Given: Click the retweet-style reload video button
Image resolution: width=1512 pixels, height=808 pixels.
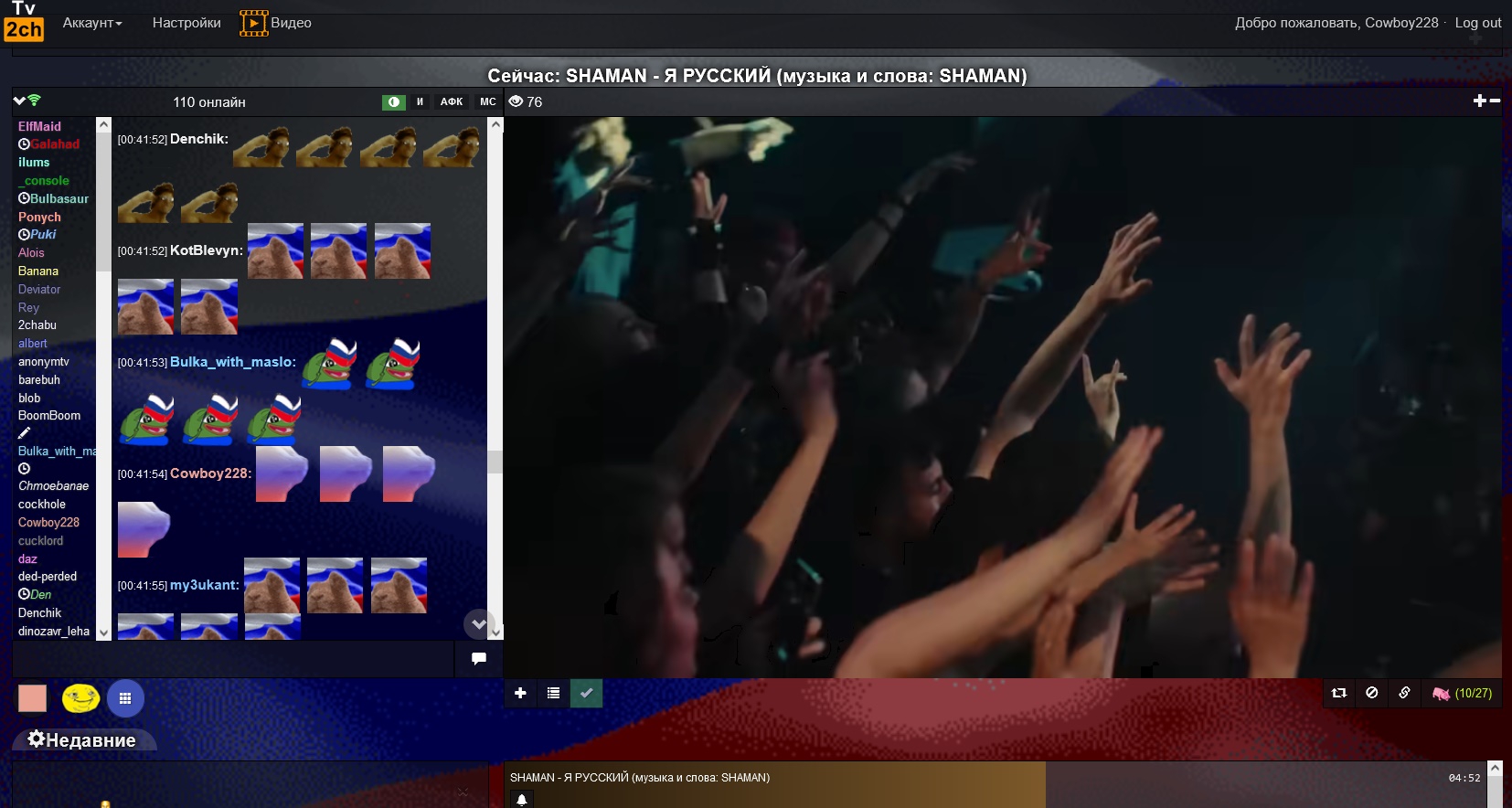Looking at the screenshot, I should point(1339,693).
